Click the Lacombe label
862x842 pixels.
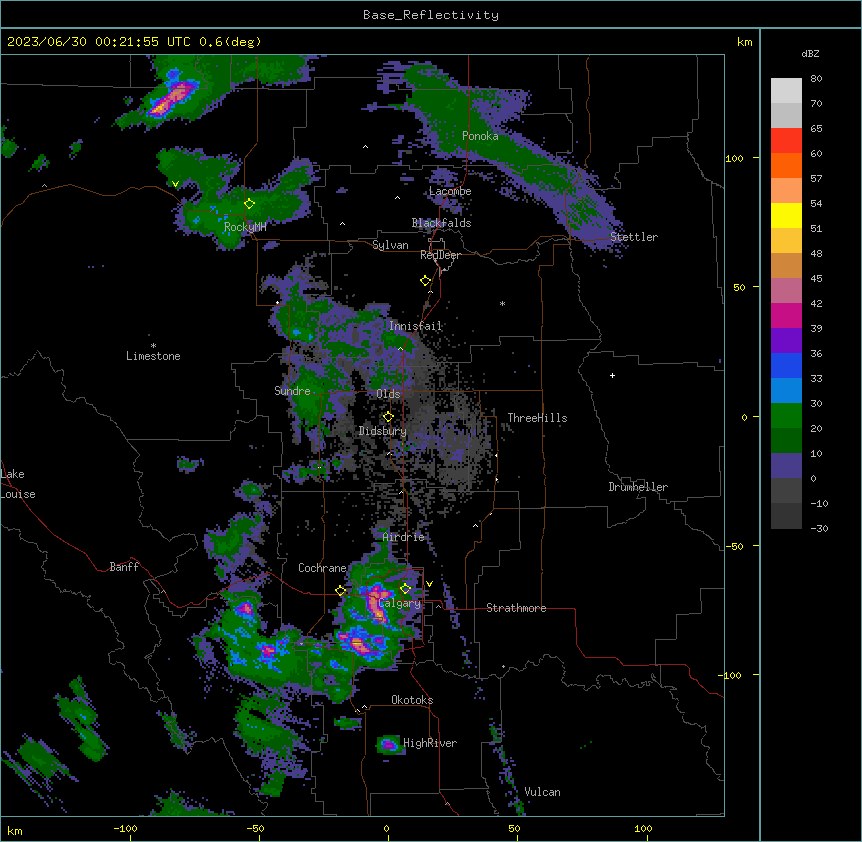click(450, 191)
